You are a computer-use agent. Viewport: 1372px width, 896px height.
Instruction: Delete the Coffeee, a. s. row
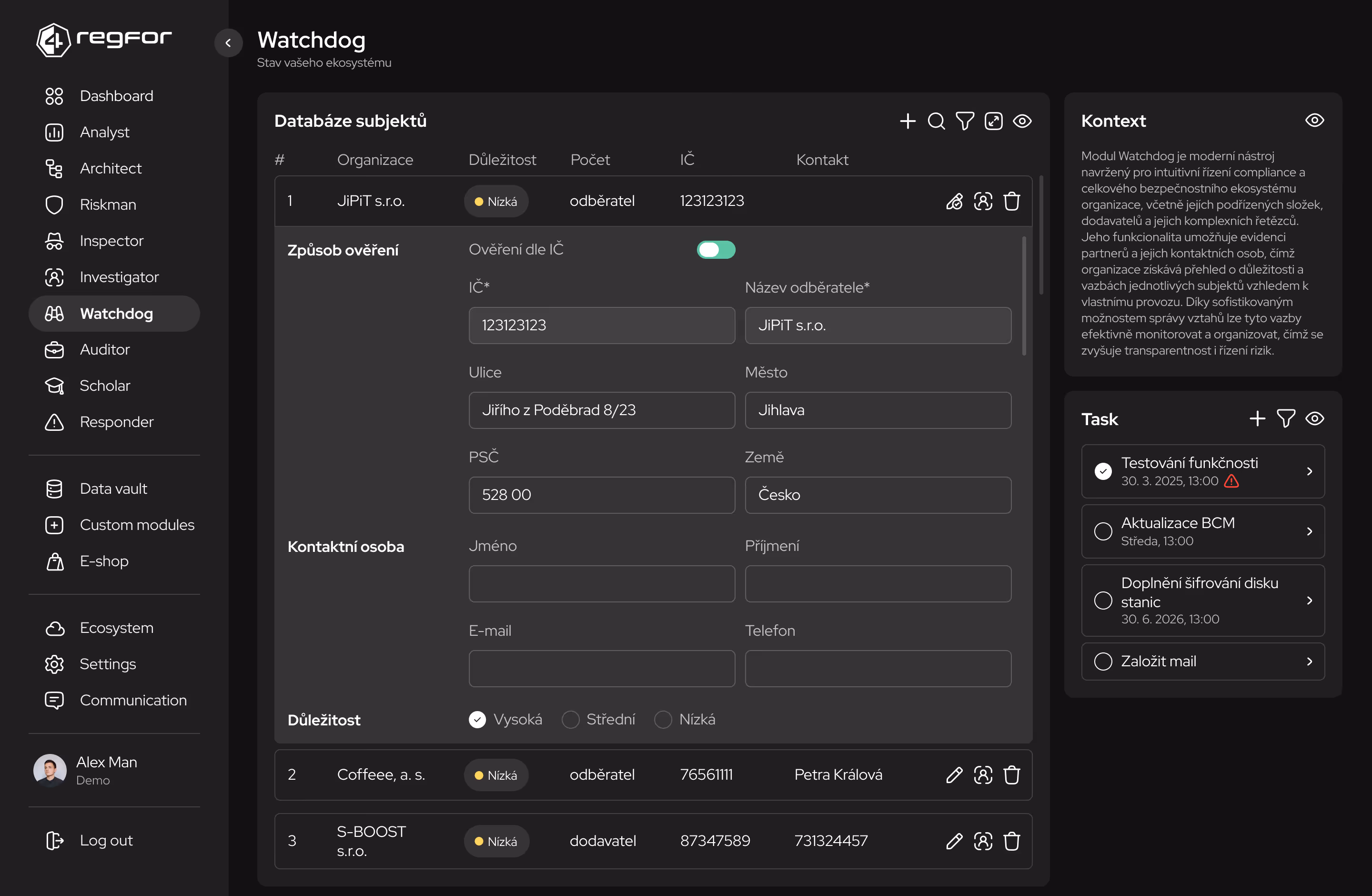click(1012, 775)
